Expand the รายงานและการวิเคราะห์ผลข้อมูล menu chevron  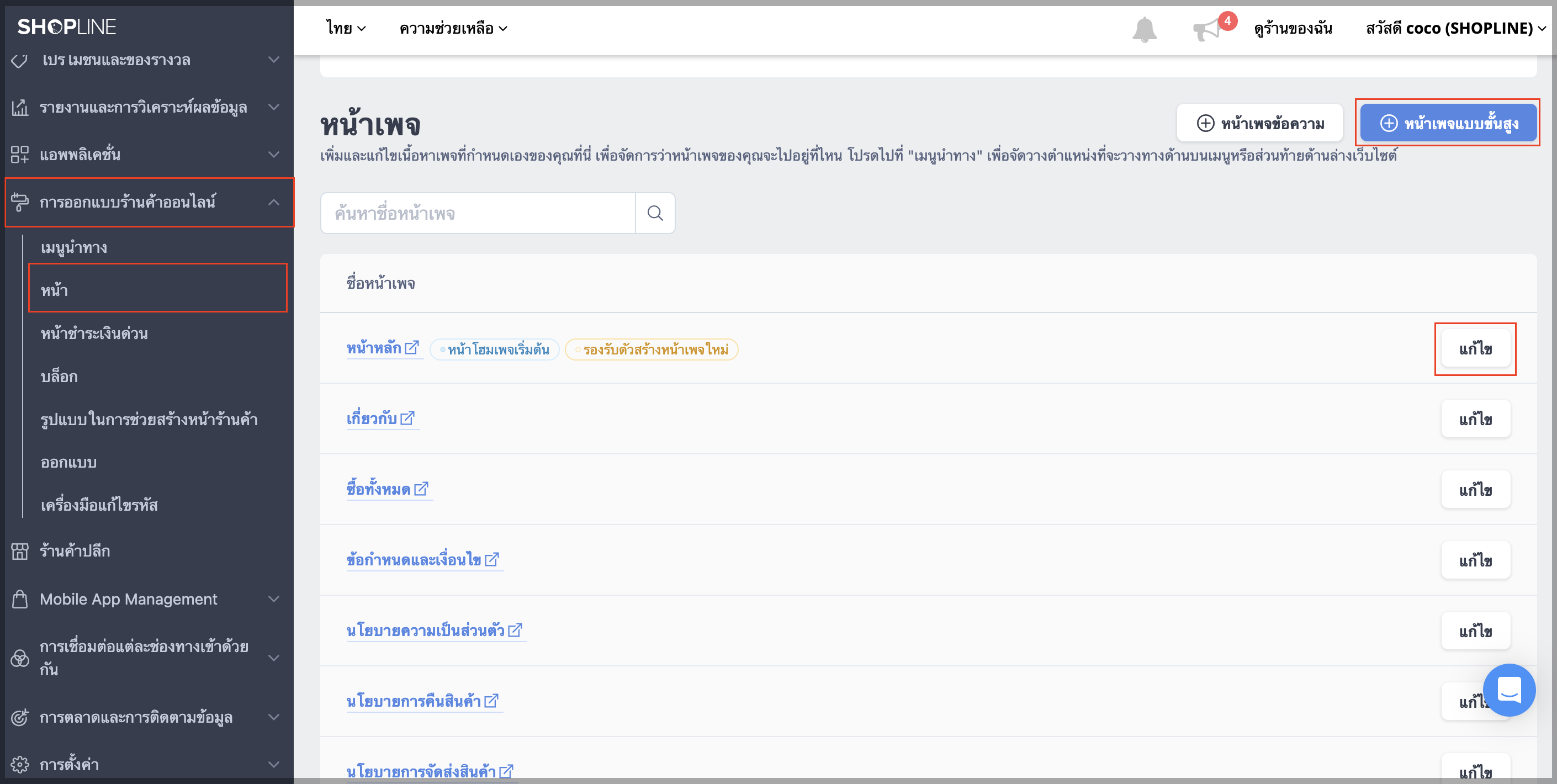[274, 108]
